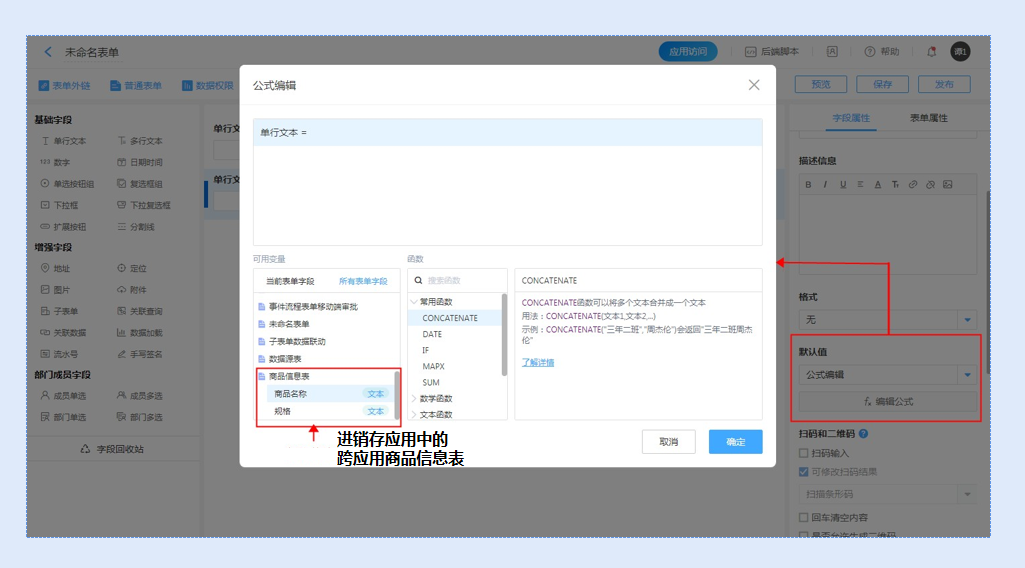Click the user avatar in the top right

tap(960, 52)
